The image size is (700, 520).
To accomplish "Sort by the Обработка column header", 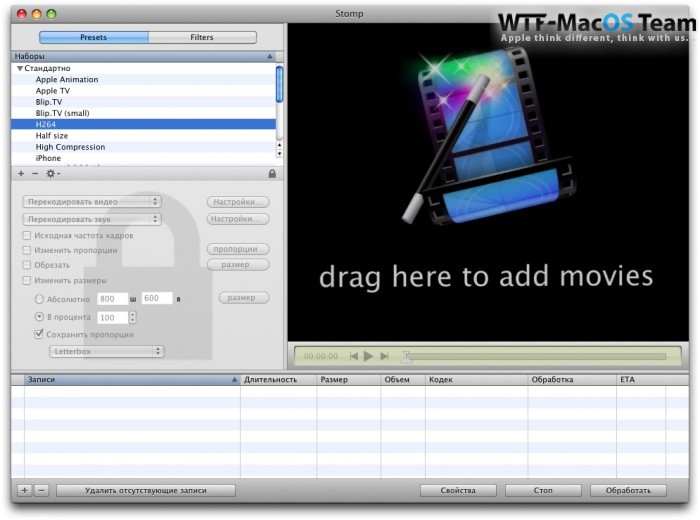I will [x=572, y=380].
